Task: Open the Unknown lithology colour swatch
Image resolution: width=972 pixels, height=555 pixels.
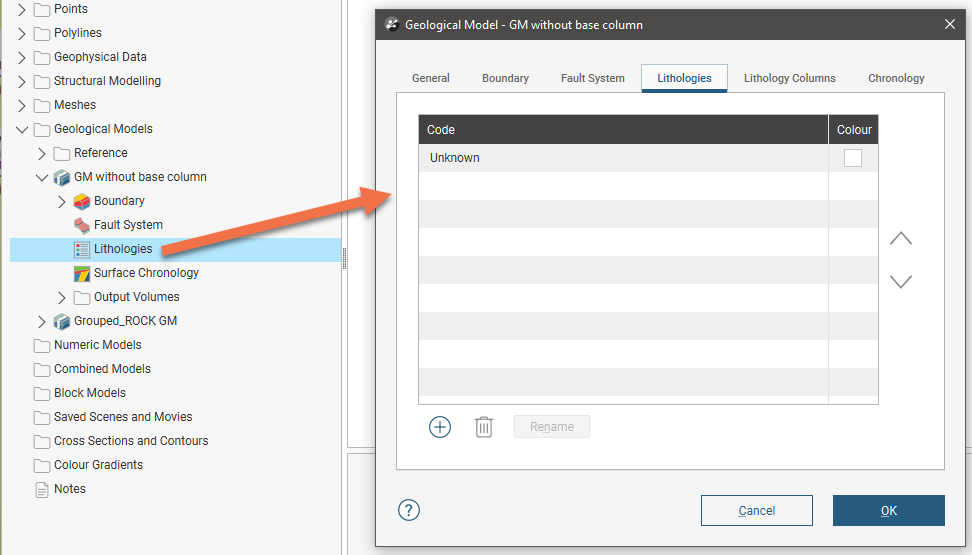Action: click(852, 158)
